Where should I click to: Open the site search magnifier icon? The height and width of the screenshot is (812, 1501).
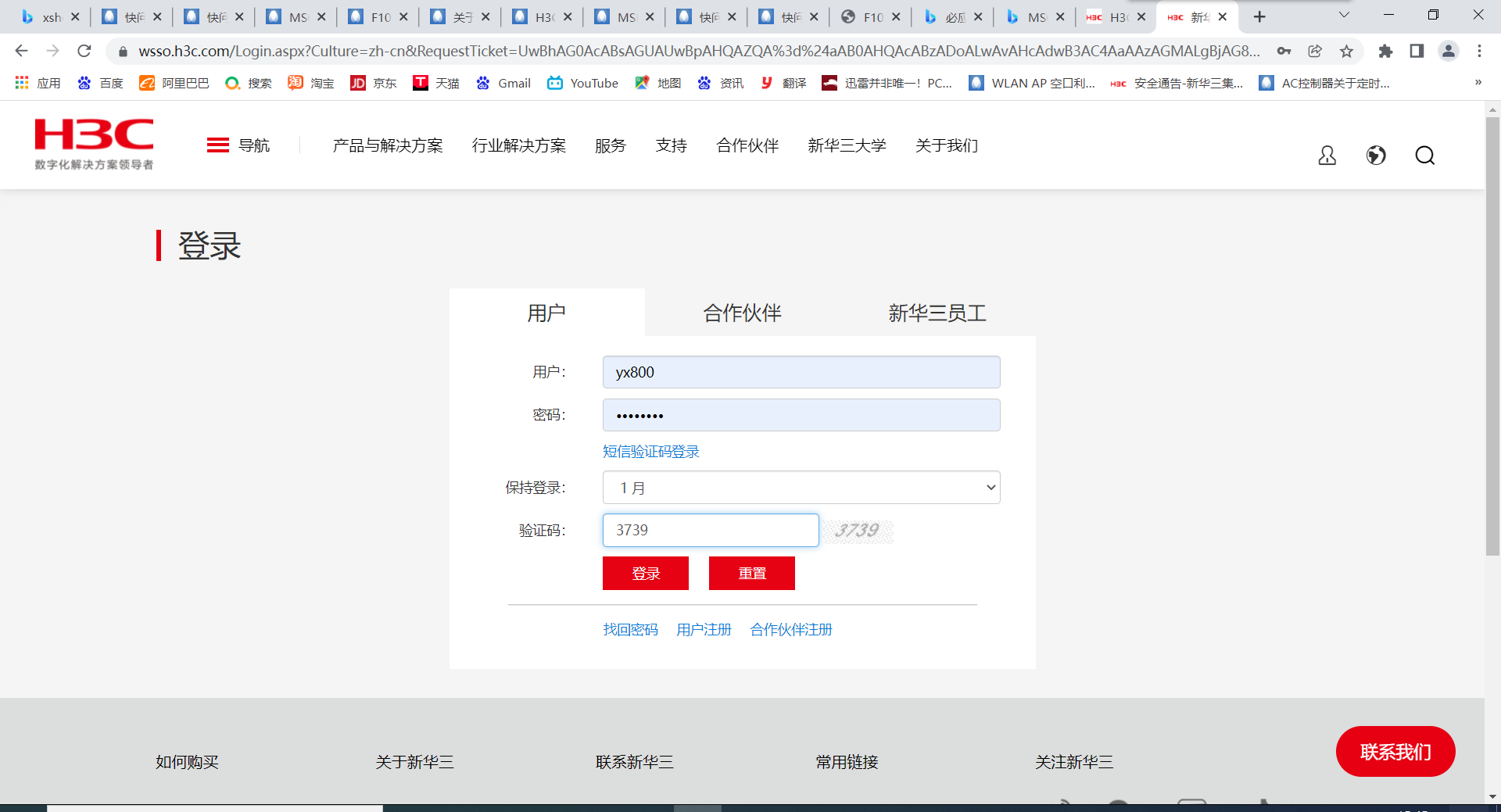(1425, 156)
